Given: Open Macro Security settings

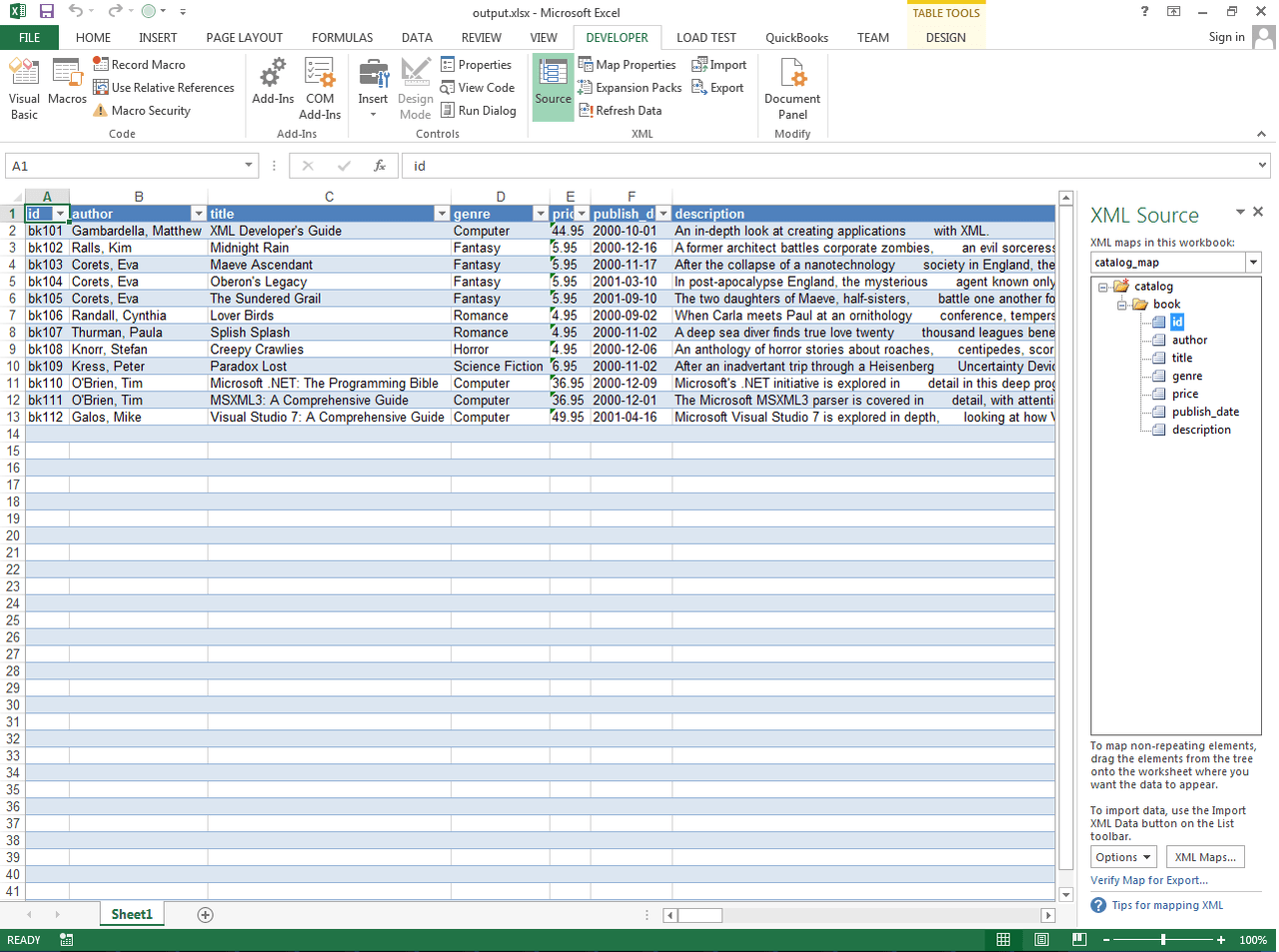Looking at the screenshot, I should pos(142,110).
